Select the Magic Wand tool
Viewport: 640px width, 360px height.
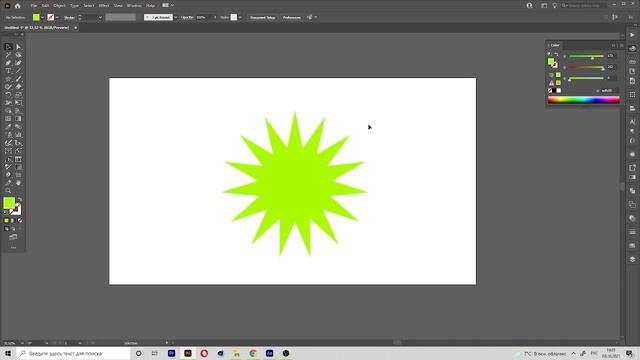[x=8, y=55]
